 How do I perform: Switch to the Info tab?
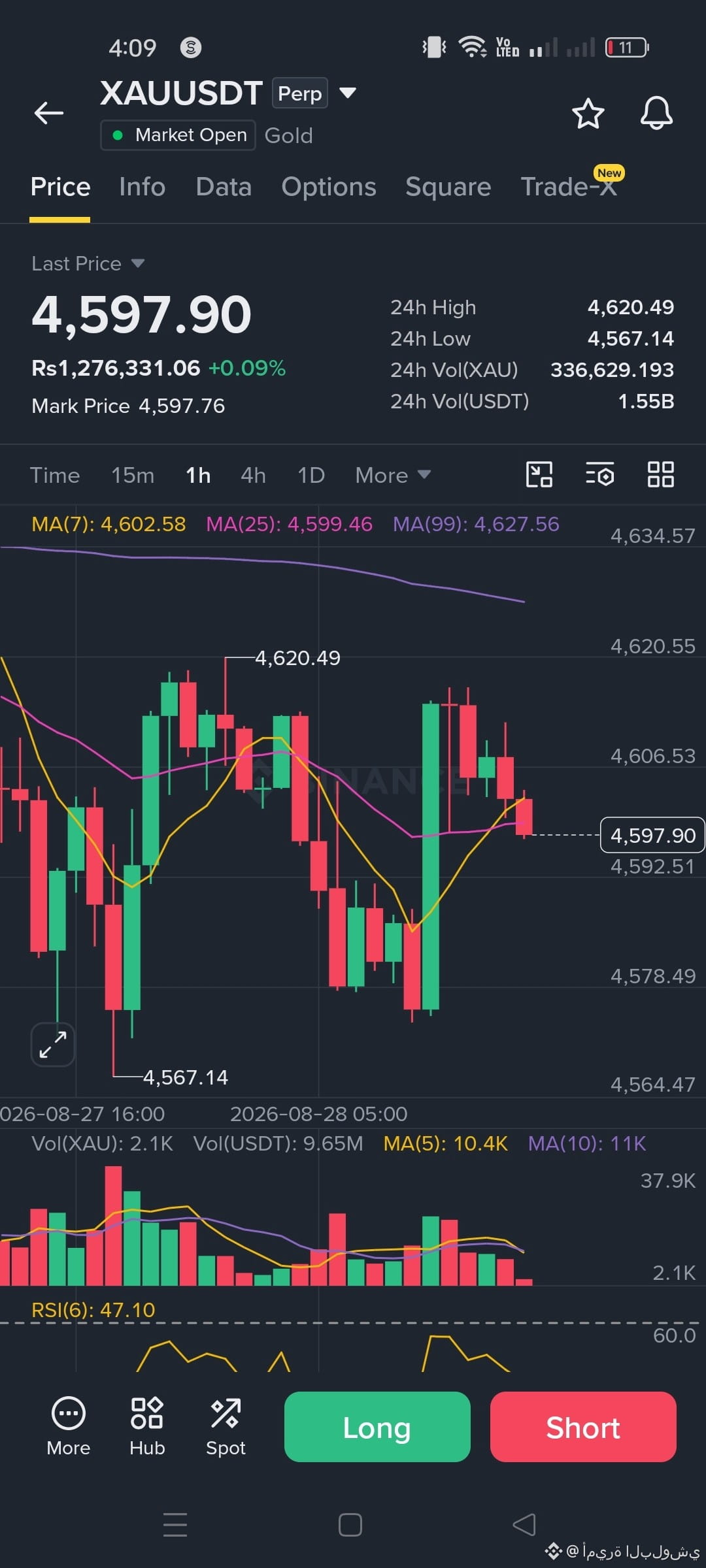[142, 187]
